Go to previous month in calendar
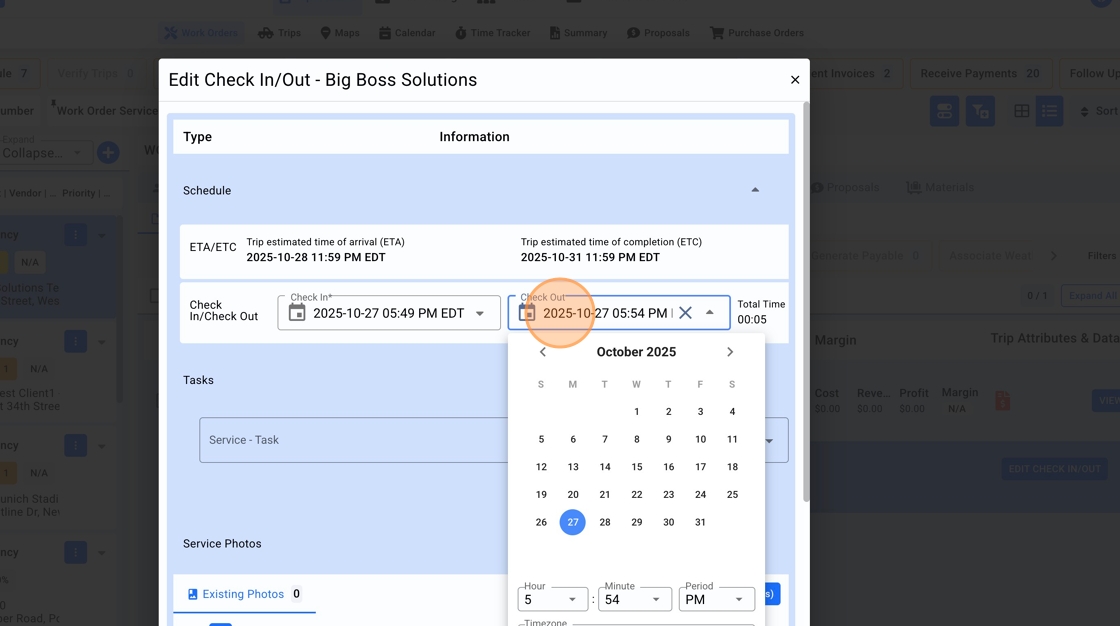1120x626 pixels. point(543,352)
